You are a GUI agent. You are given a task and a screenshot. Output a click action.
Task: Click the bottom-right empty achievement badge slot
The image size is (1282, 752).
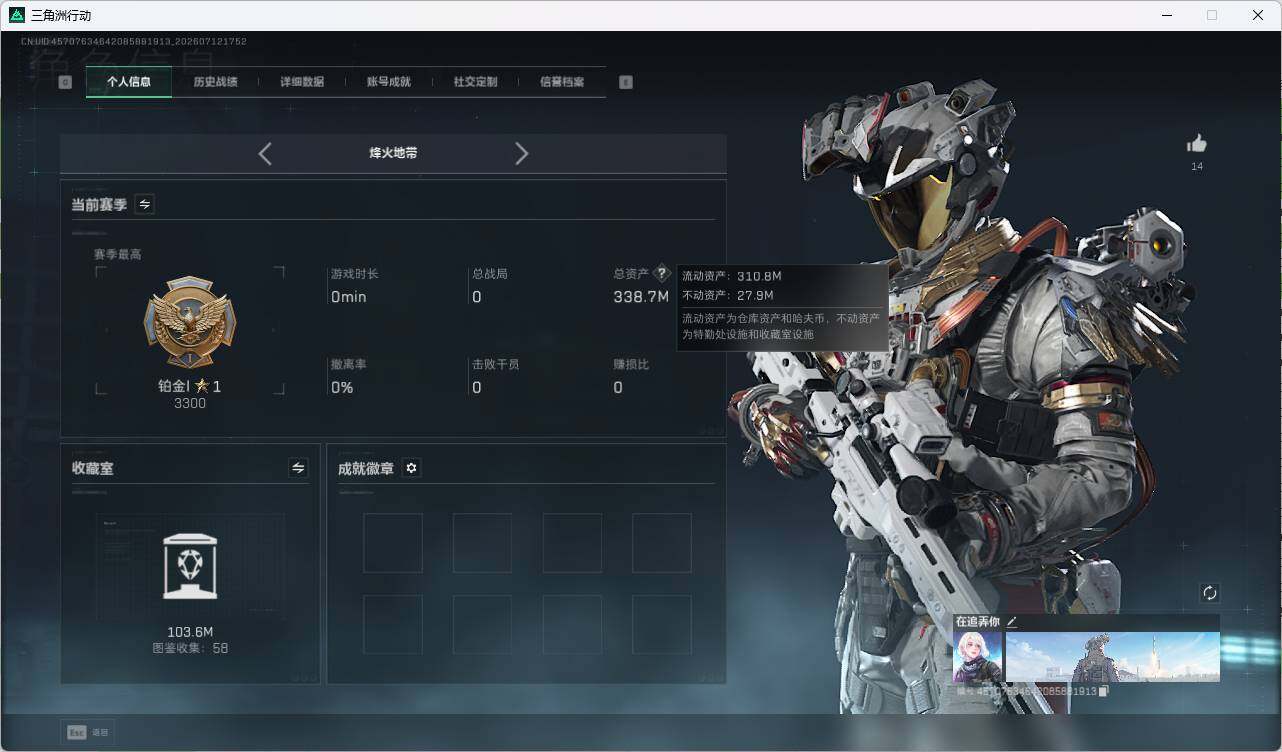tap(662, 625)
